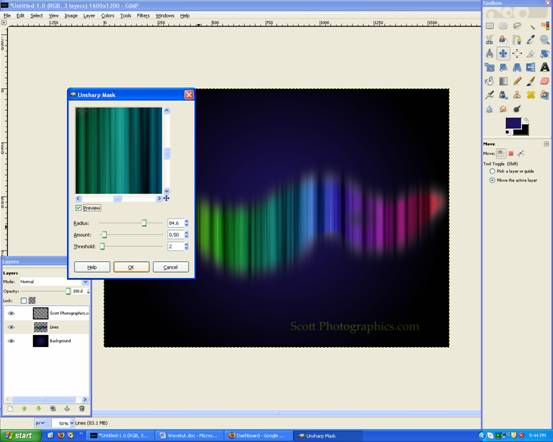The height and width of the screenshot is (442, 553).
Task: Select the Move tool in toolbox
Action: pos(503,53)
